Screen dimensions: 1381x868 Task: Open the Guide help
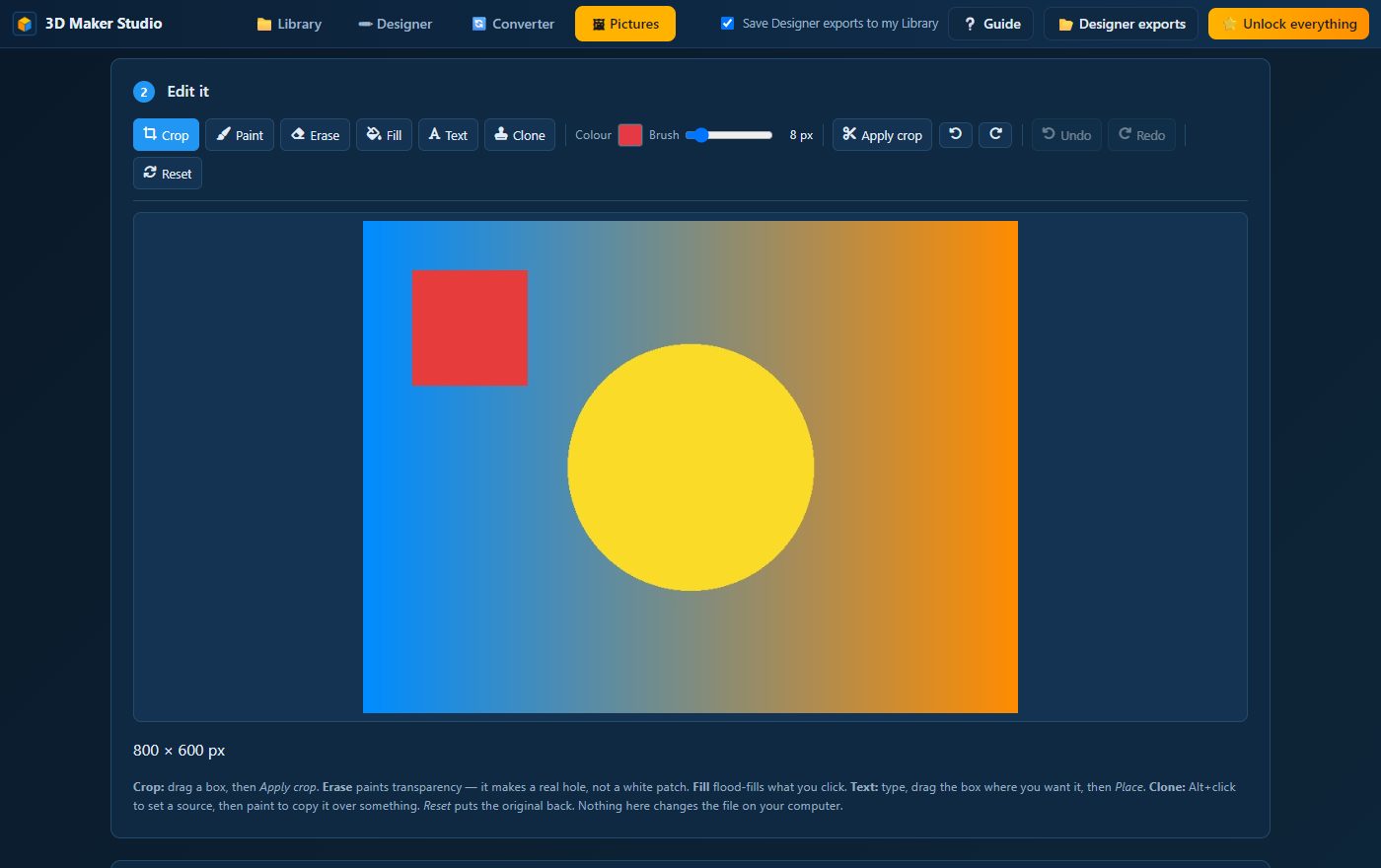(991, 24)
